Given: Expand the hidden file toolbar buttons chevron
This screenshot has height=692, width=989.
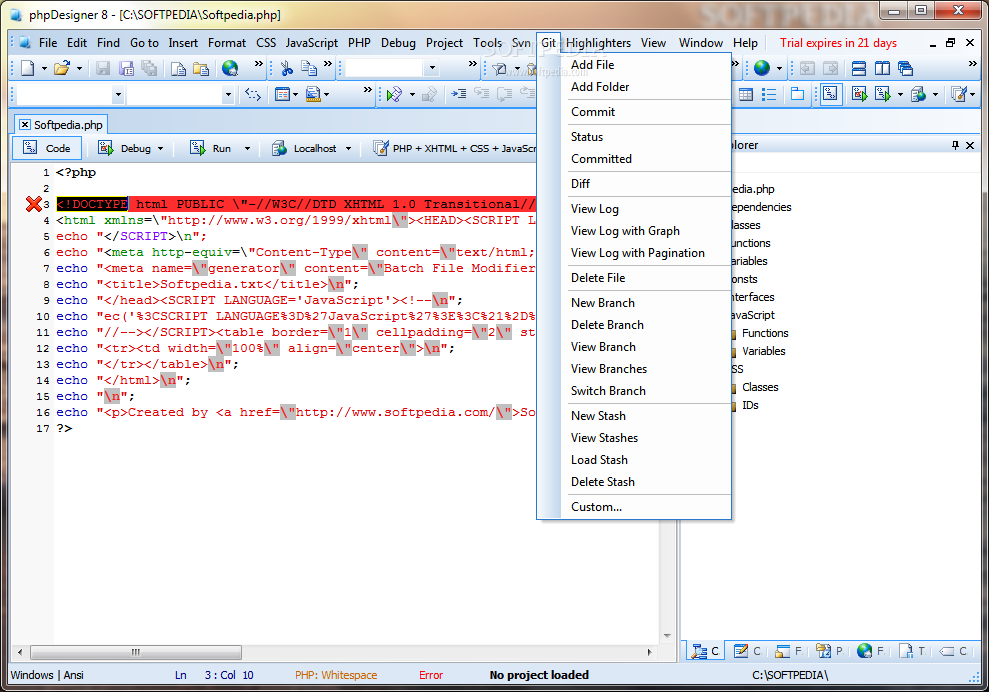Looking at the screenshot, I should click(259, 64).
